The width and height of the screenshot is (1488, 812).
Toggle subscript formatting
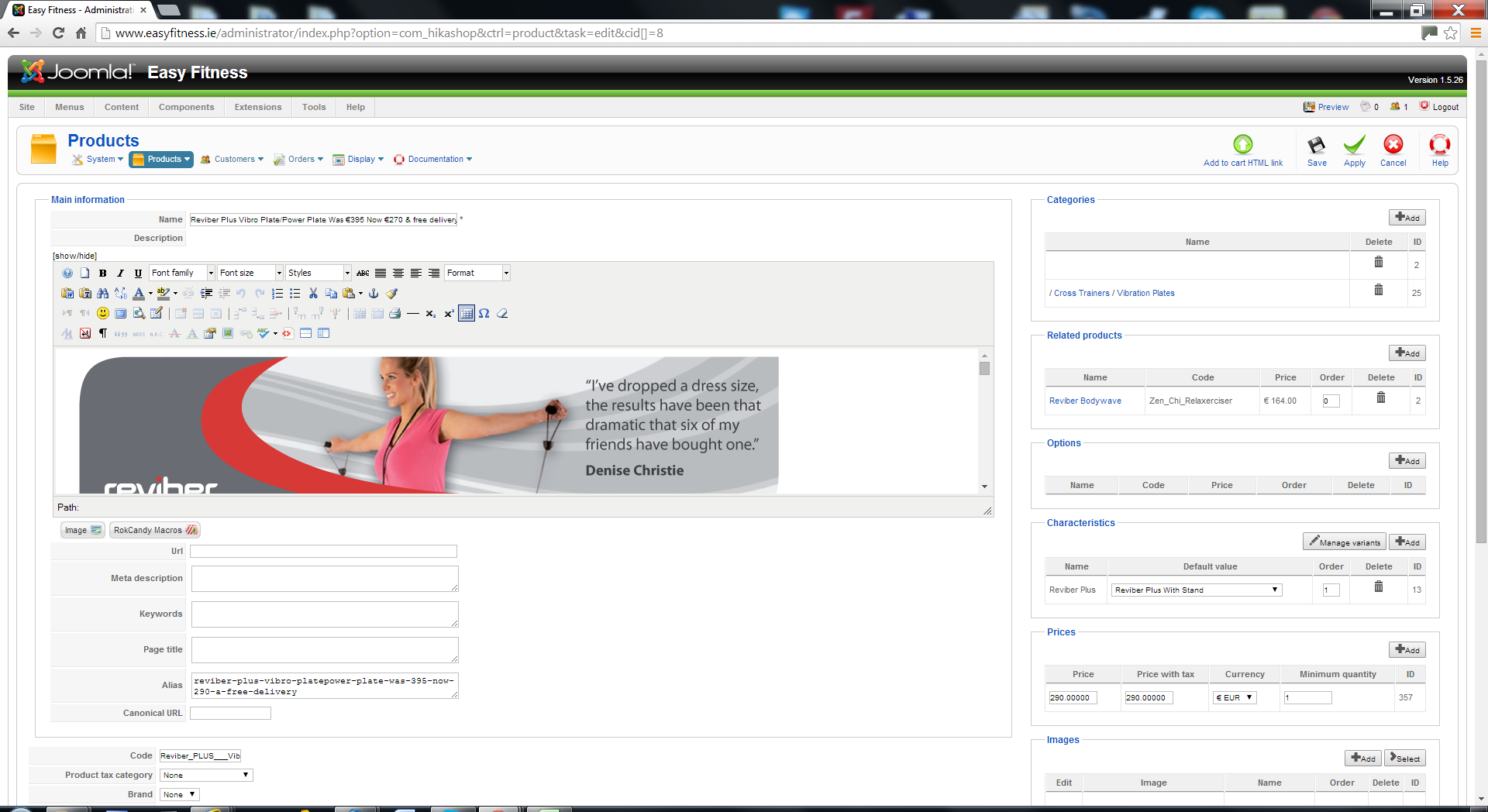[x=431, y=313]
